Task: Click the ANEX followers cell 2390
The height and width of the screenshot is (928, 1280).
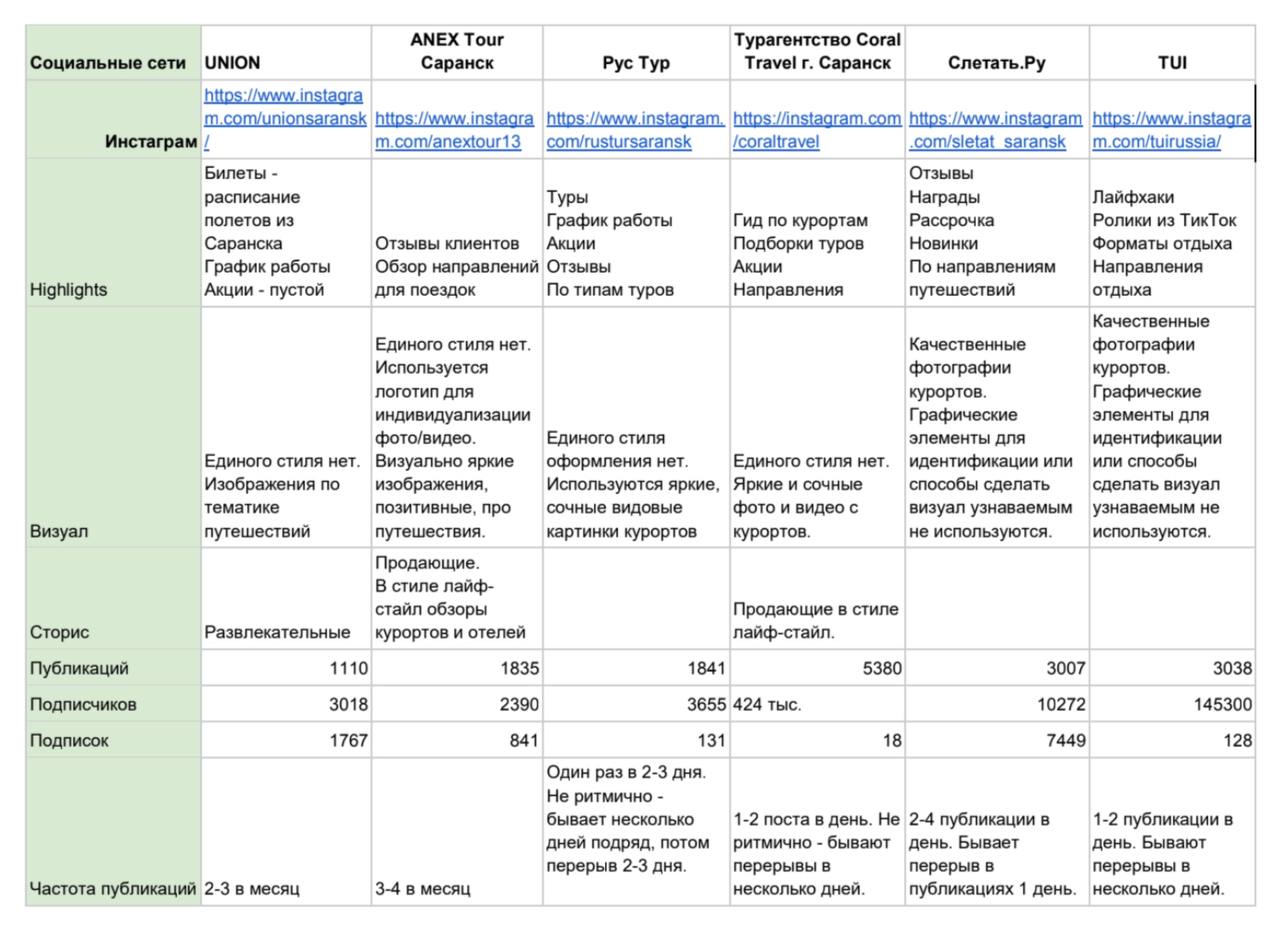Action: click(457, 704)
